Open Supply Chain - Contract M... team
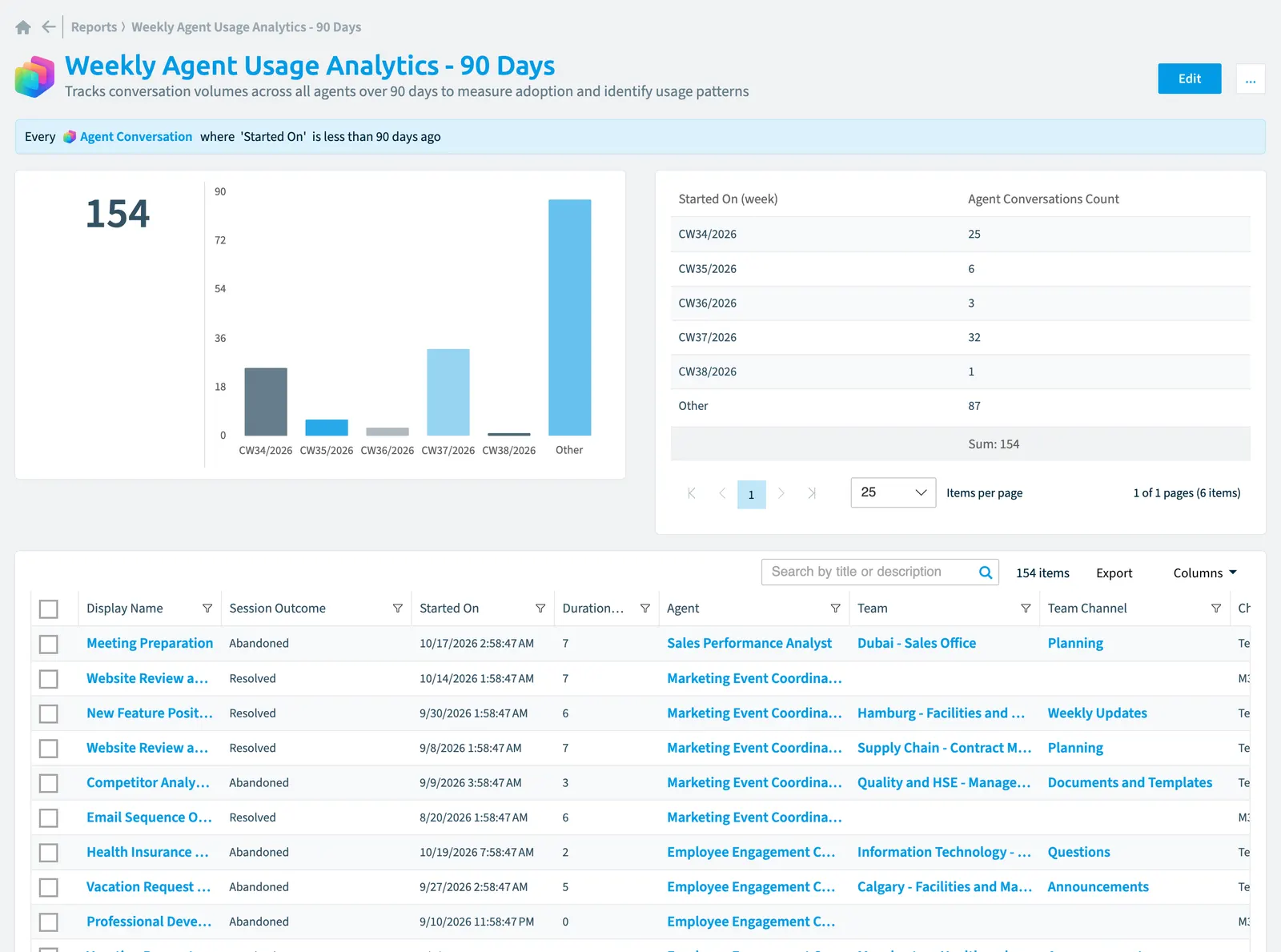This screenshot has width=1281, height=952. [x=945, y=747]
